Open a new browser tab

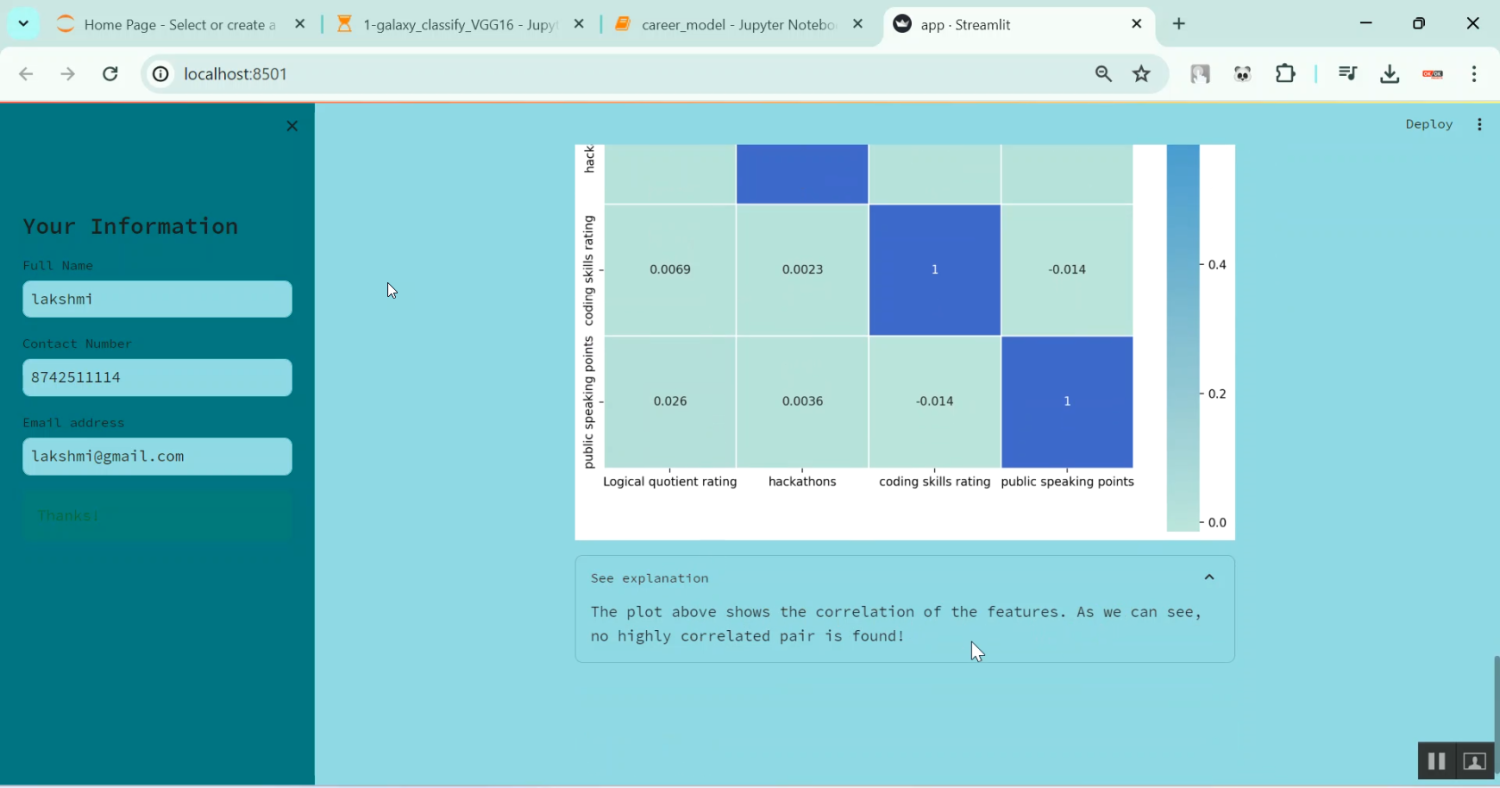click(1179, 24)
